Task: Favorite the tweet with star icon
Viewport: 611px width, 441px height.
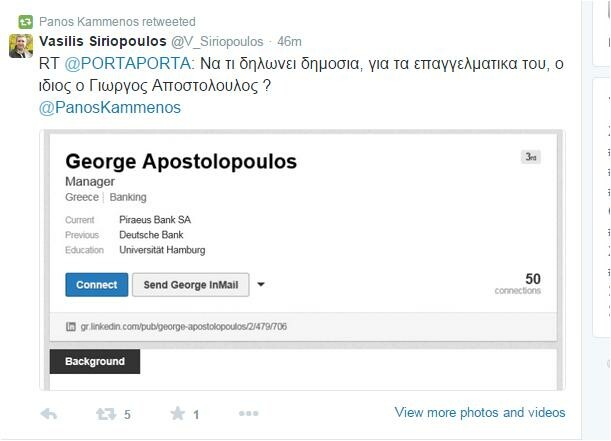Action: (178, 413)
